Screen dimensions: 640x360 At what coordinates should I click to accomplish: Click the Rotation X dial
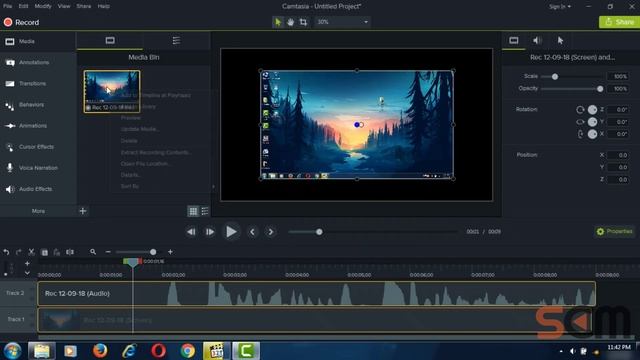click(592, 134)
